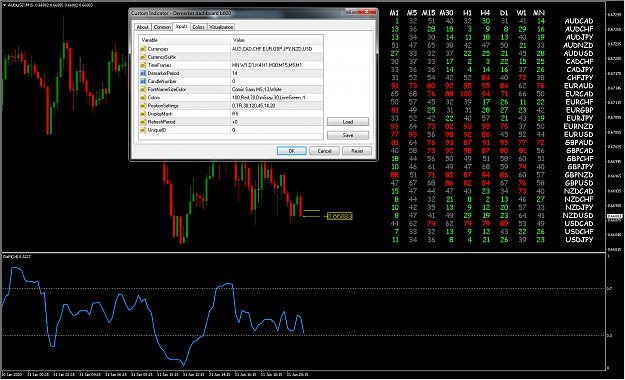This screenshot has width=625, height=380.
Task: Click the icon beside TimeFrames variable
Action: pos(143,65)
